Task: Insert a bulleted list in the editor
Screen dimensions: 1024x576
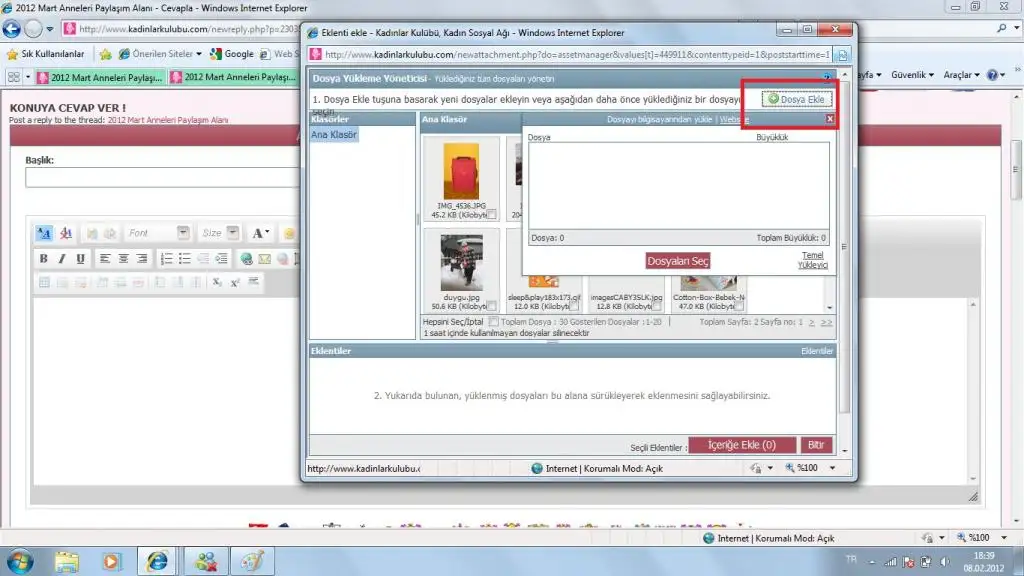Action: click(185, 259)
